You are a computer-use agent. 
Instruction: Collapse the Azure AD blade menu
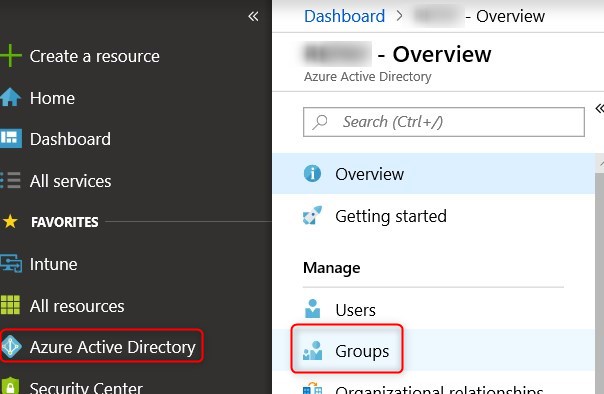tap(599, 108)
